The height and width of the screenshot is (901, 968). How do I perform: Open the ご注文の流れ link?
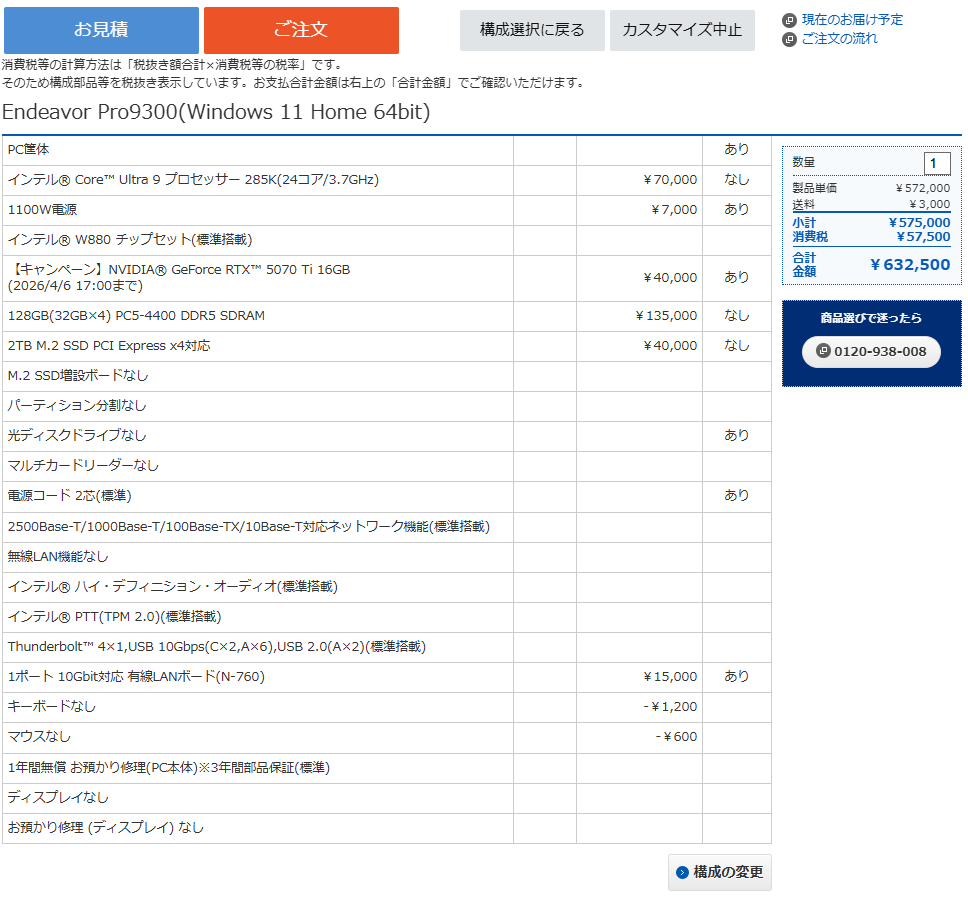coord(839,39)
